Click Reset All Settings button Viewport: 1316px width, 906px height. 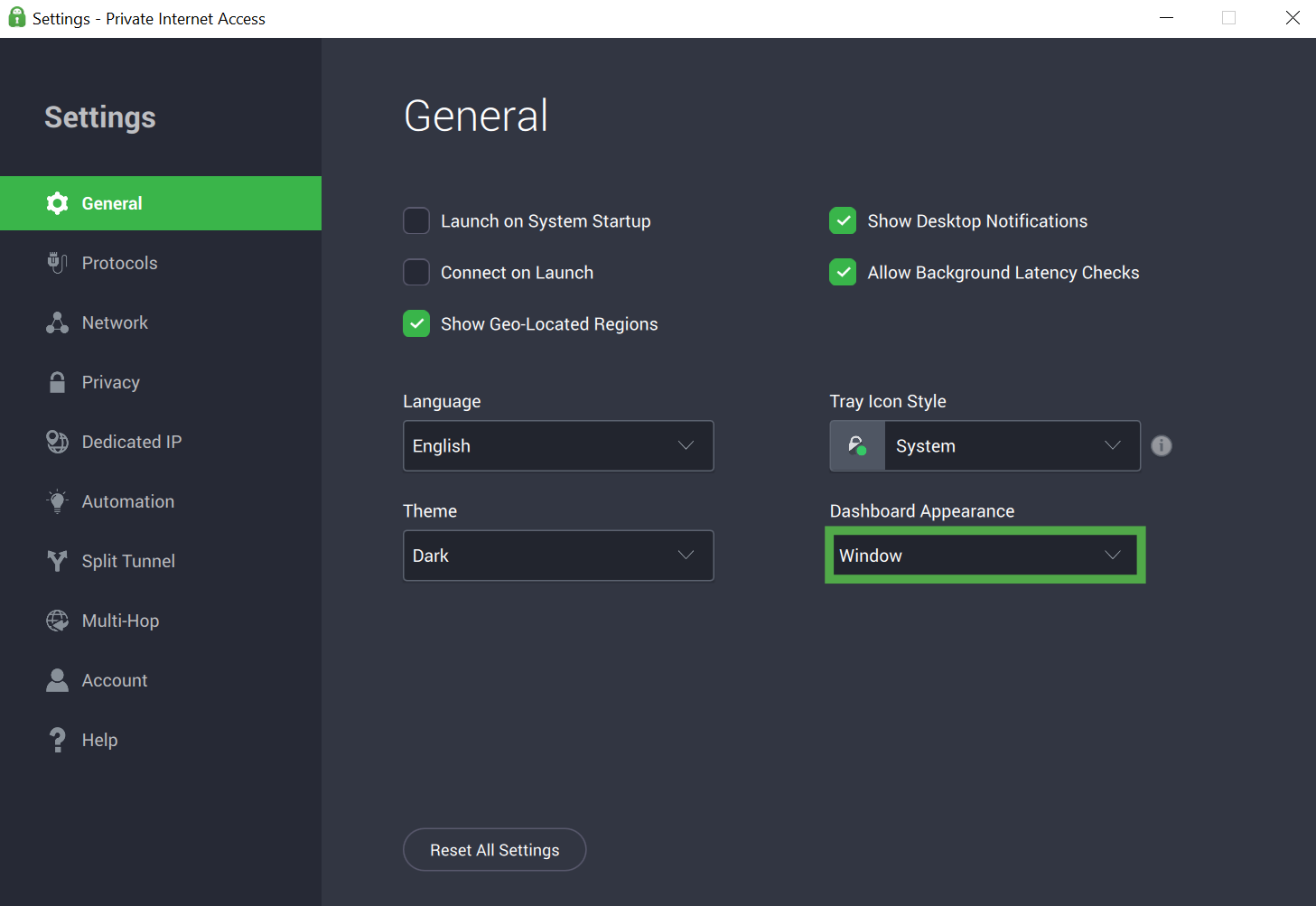point(495,850)
